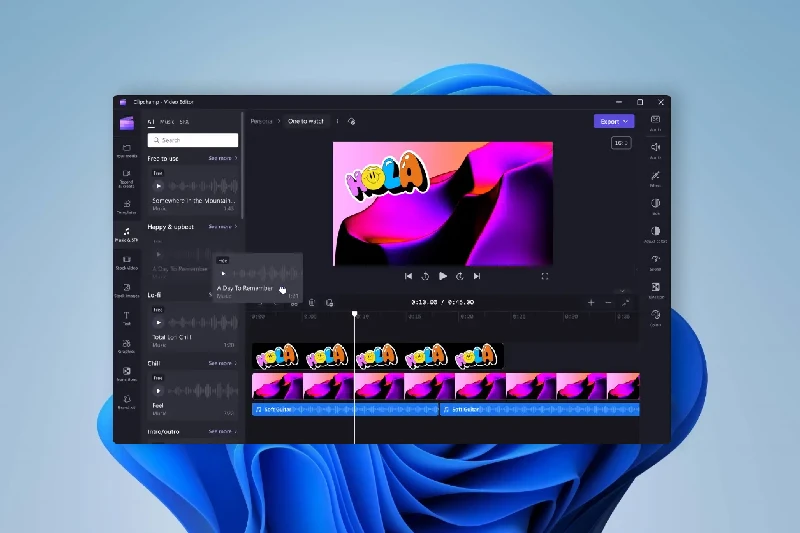The width and height of the screenshot is (800, 533).
Task: Open Stock video in the left sidebar
Action: point(127,263)
